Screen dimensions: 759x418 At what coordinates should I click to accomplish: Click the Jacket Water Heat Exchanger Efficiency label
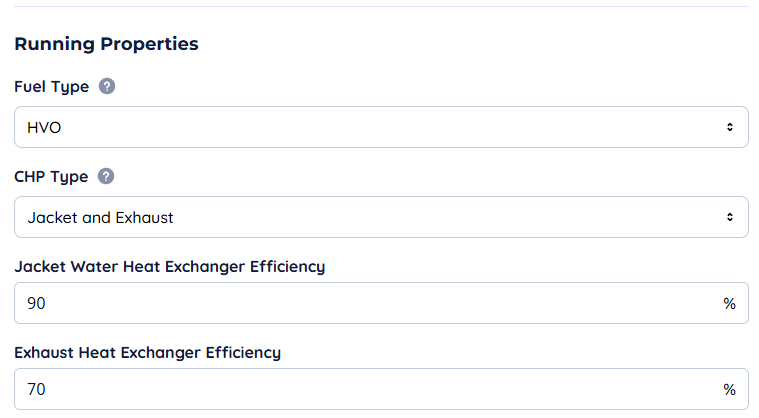[170, 266]
